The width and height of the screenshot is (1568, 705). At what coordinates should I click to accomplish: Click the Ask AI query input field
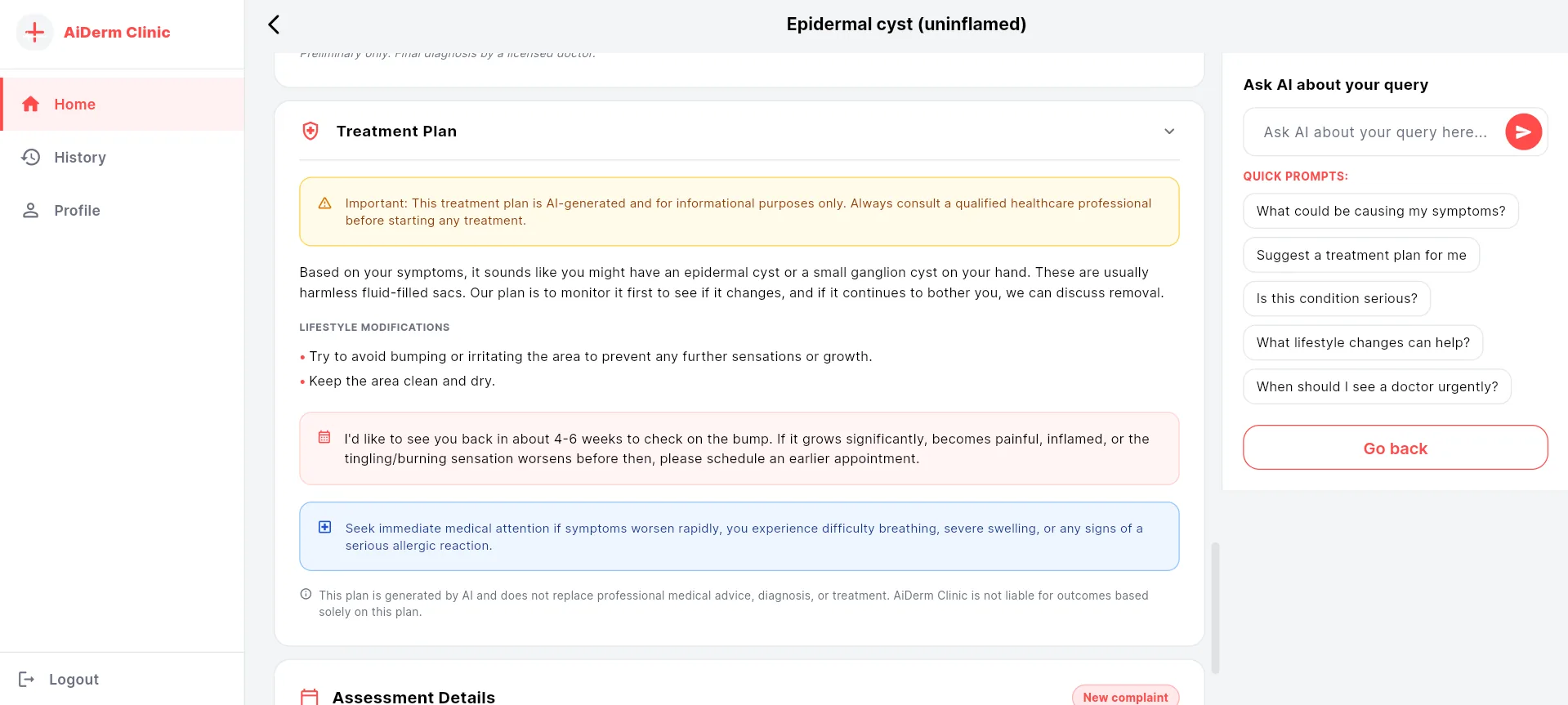tap(1375, 132)
